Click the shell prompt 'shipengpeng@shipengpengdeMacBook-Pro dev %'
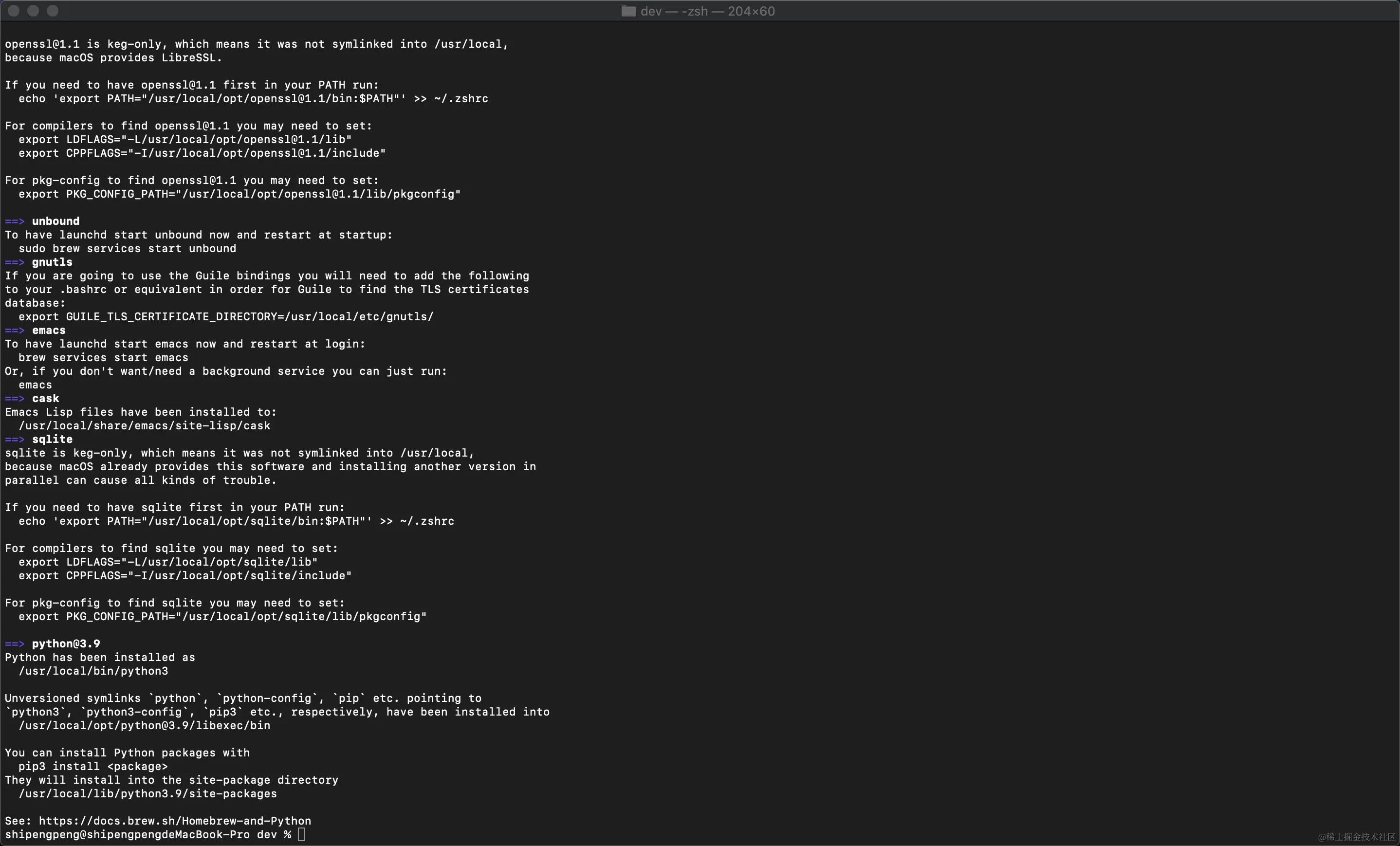The width and height of the screenshot is (1400, 846). [x=147, y=834]
